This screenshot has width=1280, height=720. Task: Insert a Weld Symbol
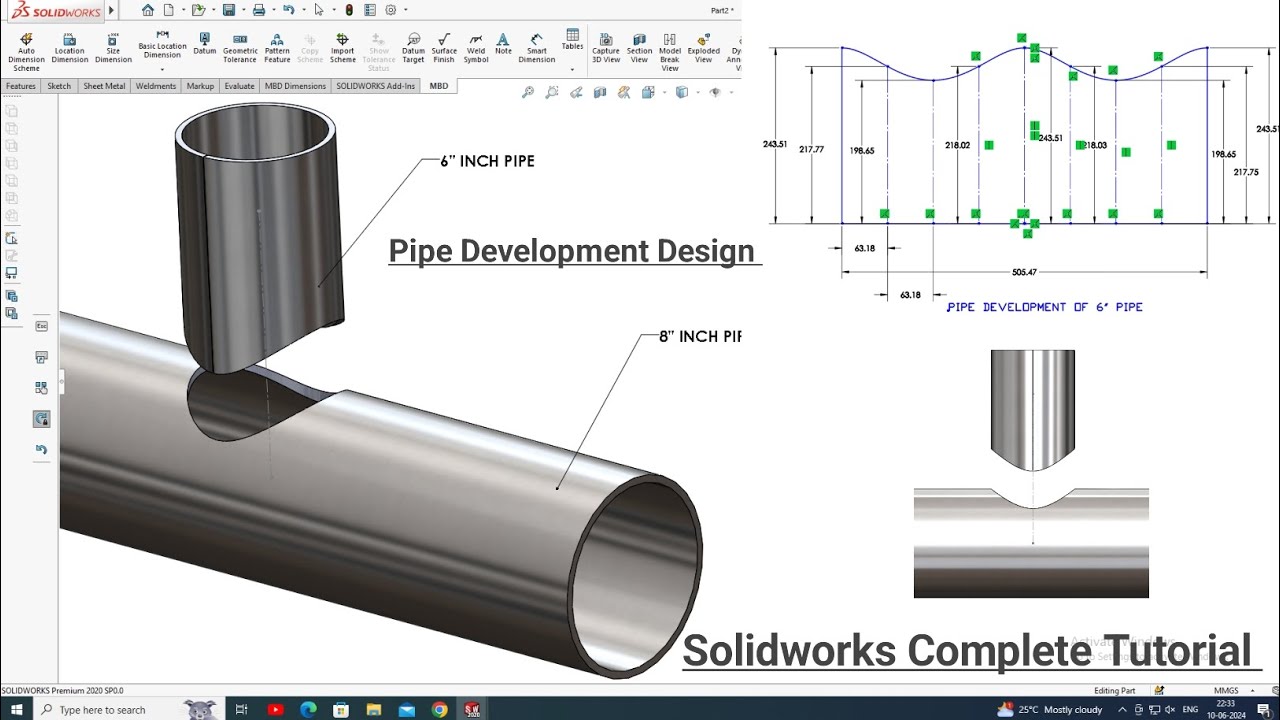pyautogui.click(x=476, y=48)
